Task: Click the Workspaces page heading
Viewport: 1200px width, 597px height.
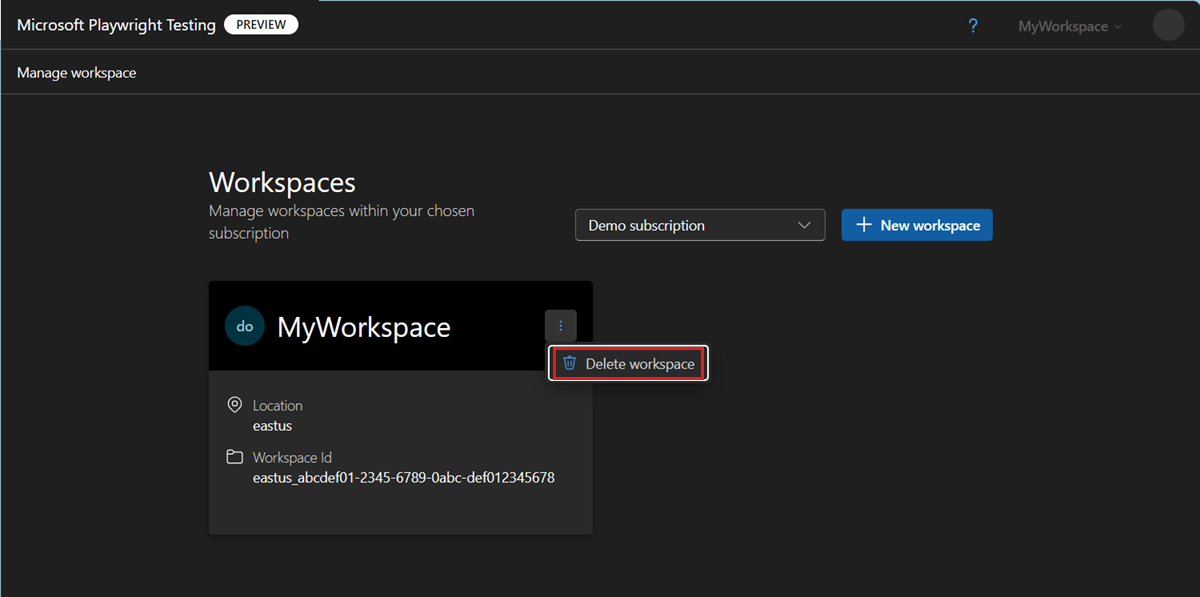Action: pos(282,182)
